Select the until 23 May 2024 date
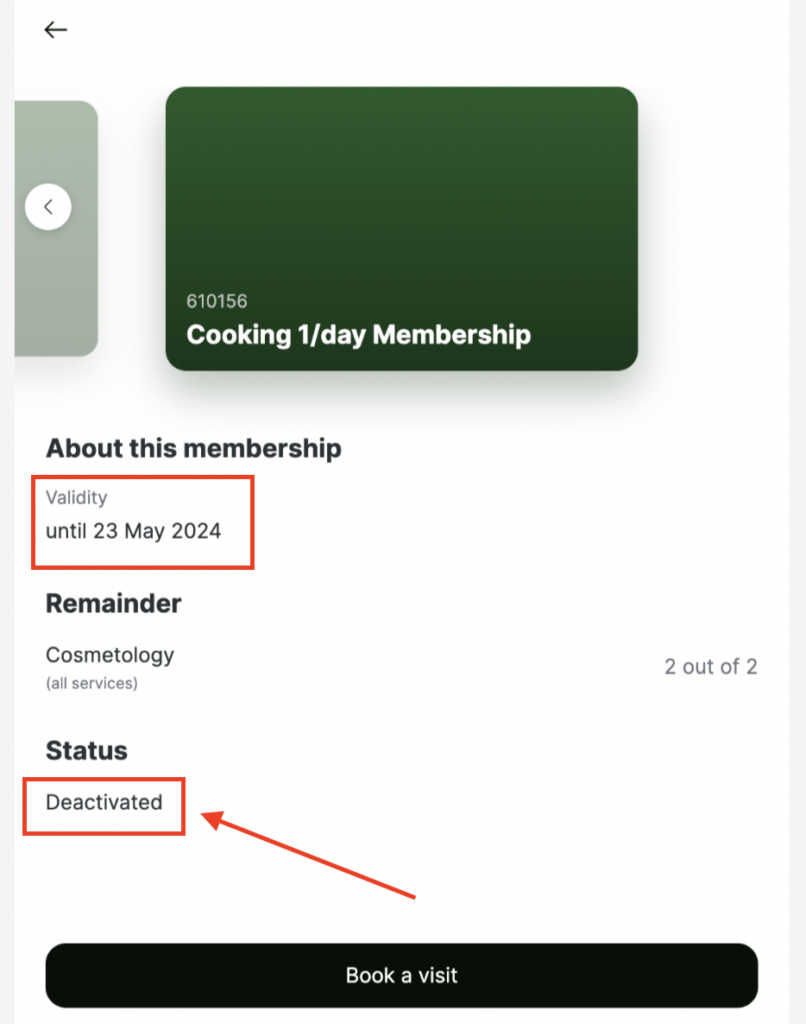The height and width of the screenshot is (1024, 806). point(133,530)
